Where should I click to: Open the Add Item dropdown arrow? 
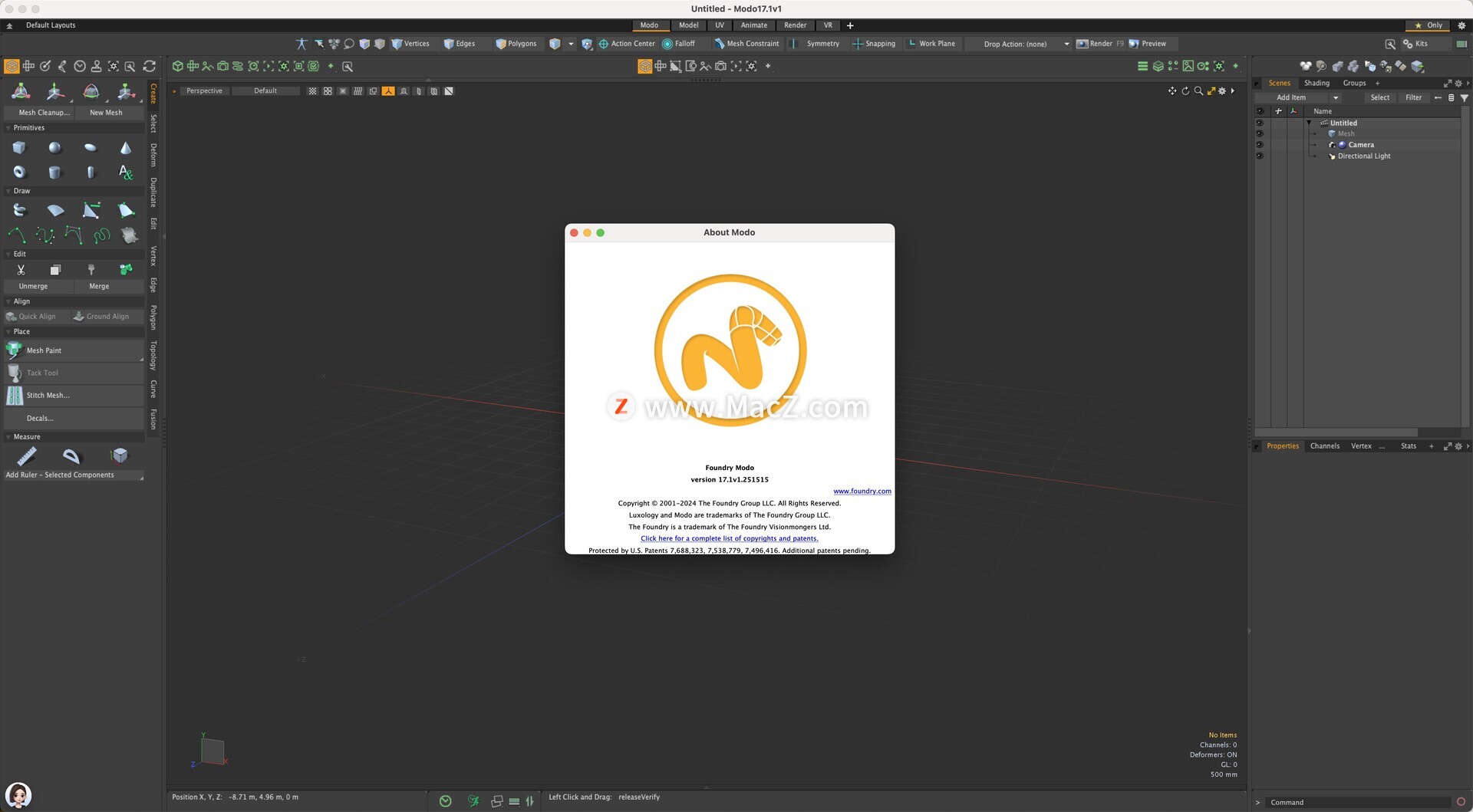tap(1336, 97)
